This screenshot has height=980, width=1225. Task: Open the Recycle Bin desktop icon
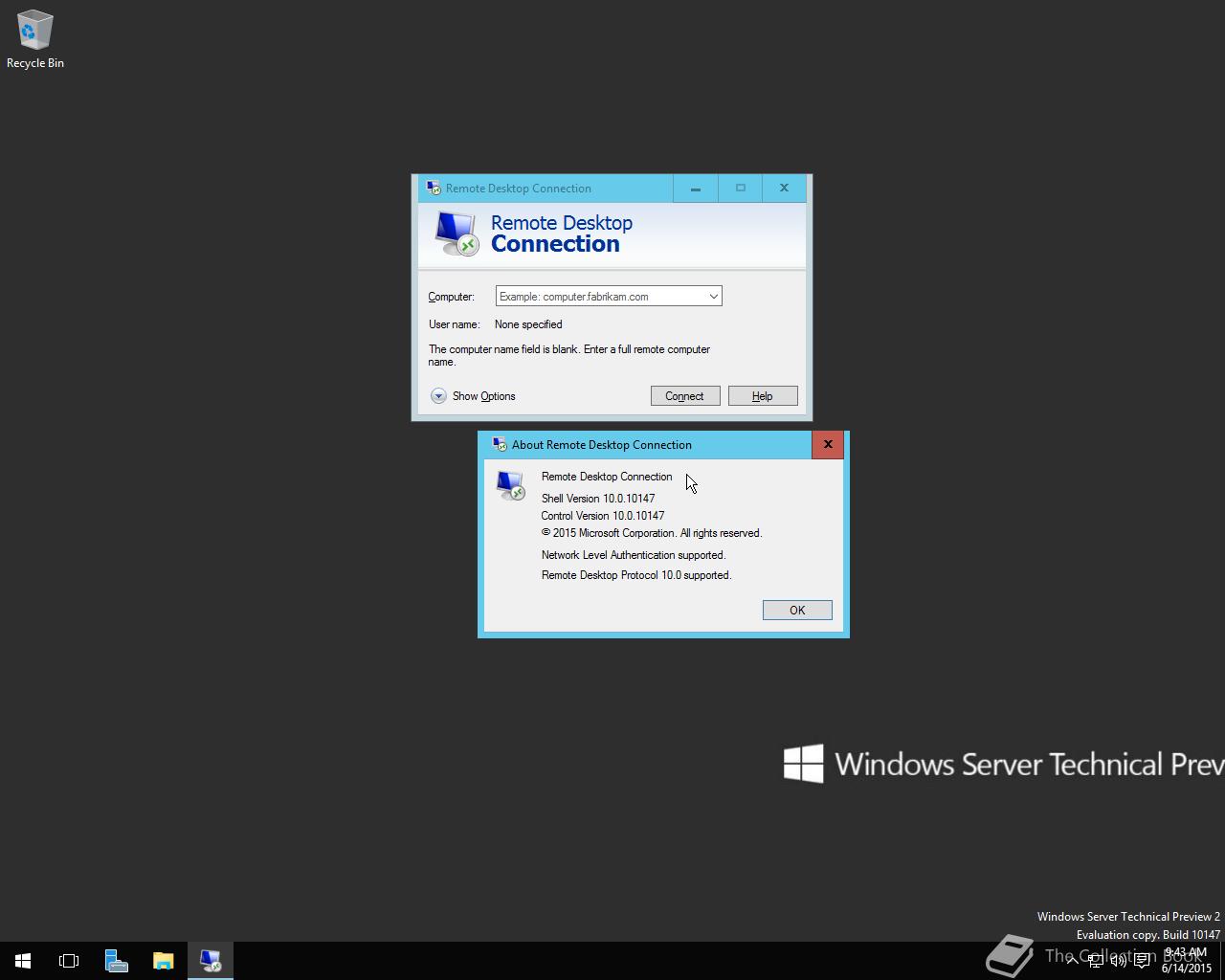pos(34,39)
